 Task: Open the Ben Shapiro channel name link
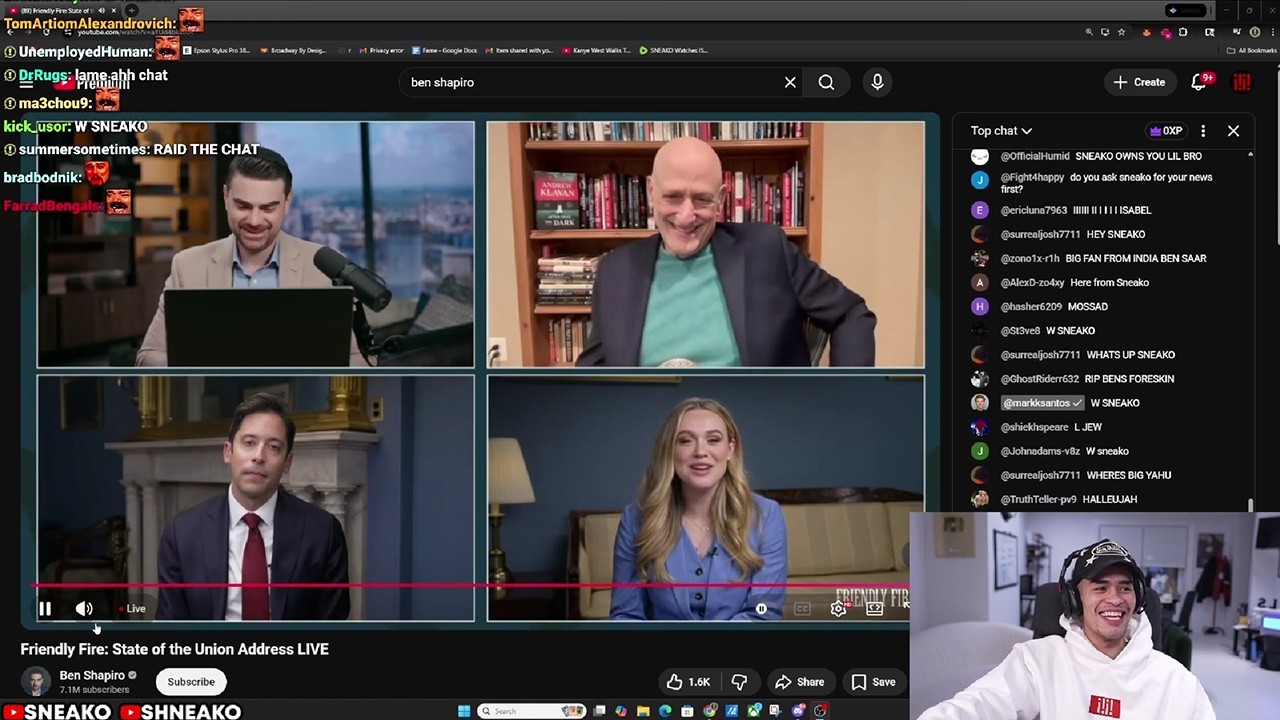tap(92, 675)
